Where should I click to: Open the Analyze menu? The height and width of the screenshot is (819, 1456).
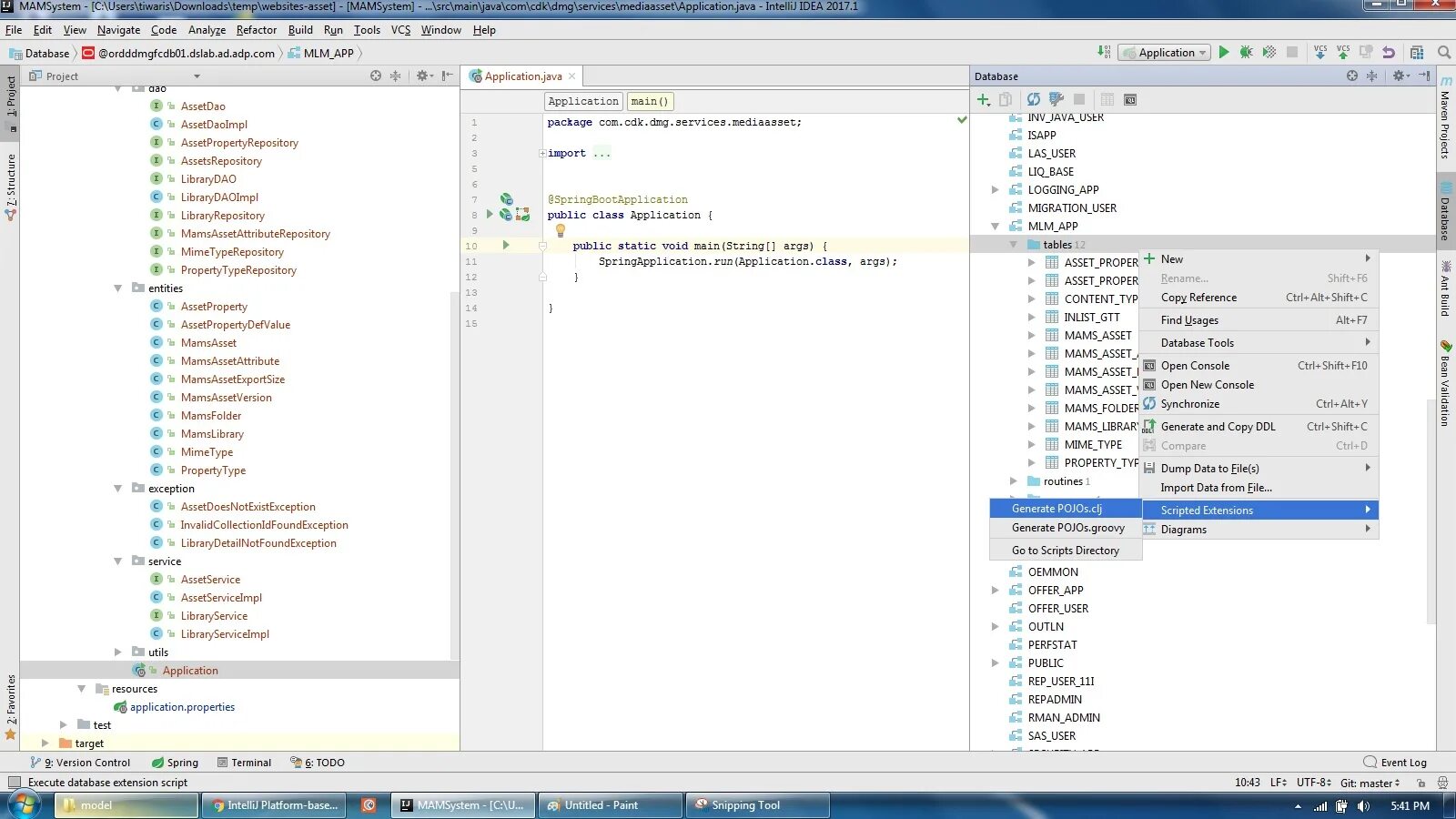tap(207, 30)
